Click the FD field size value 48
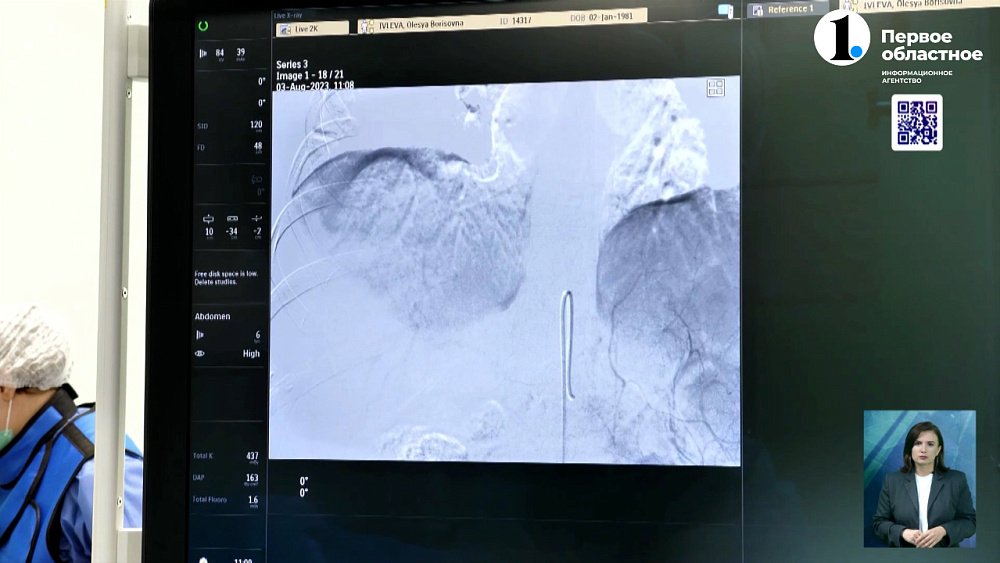 257,146
